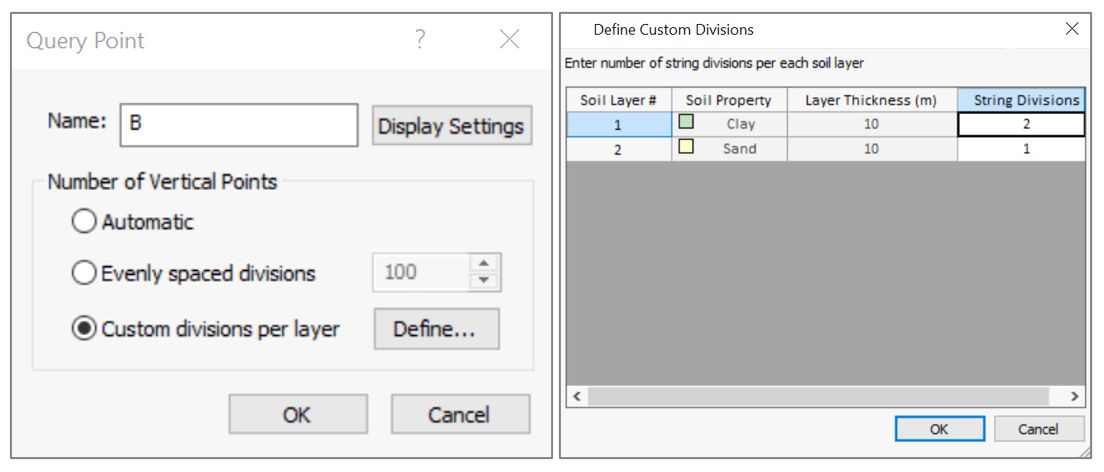Click the String Divisions column header

(x=1020, y=100)
